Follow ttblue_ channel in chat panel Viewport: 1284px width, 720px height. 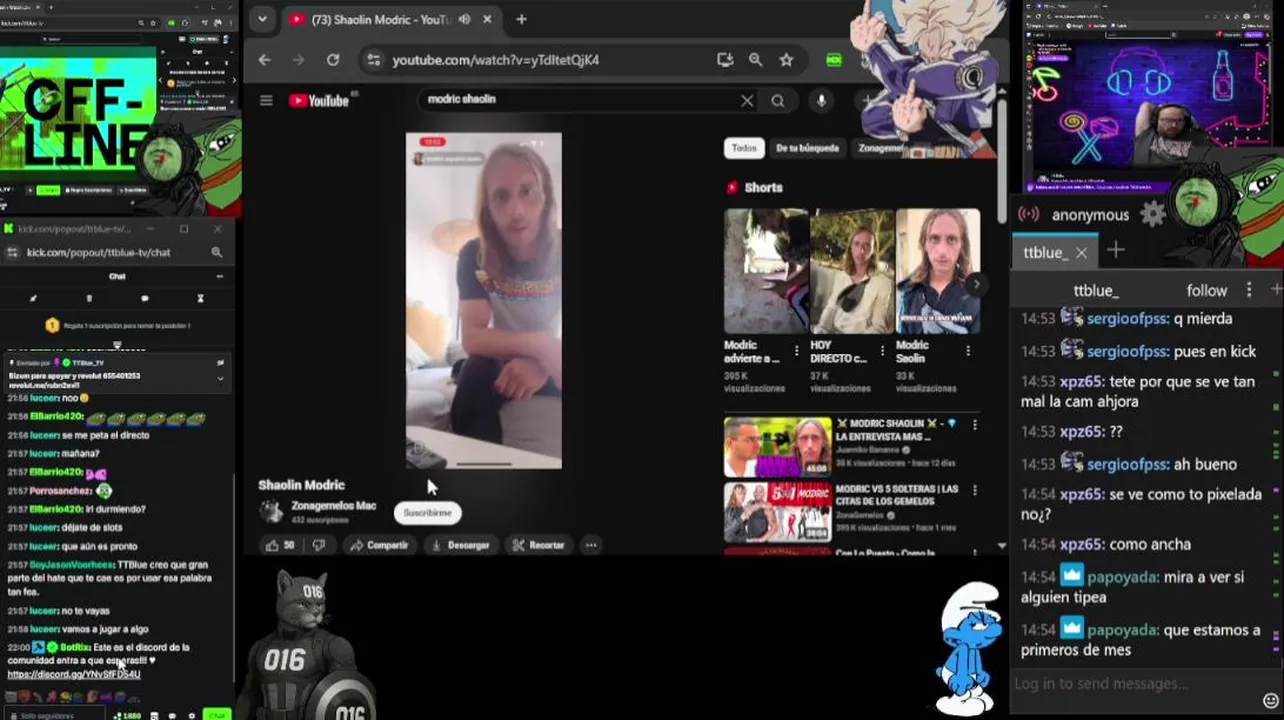pos(1206,290)
